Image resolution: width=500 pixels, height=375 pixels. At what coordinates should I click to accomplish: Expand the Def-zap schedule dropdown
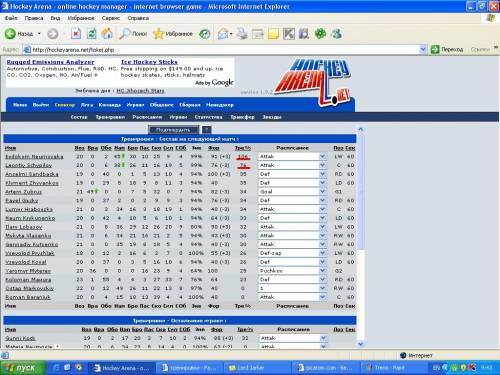click(x=322, y=253)
